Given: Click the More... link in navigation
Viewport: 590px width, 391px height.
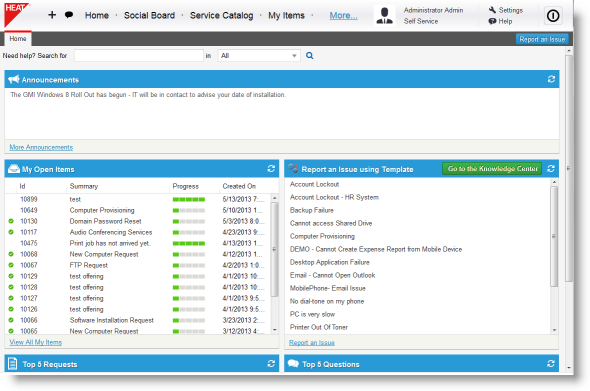Looking at the screenshot, I should click(343, 15).
